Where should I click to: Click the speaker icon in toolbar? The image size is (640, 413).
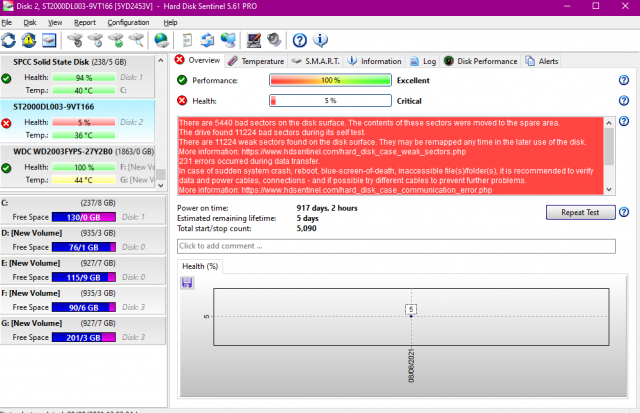point(274,40)
